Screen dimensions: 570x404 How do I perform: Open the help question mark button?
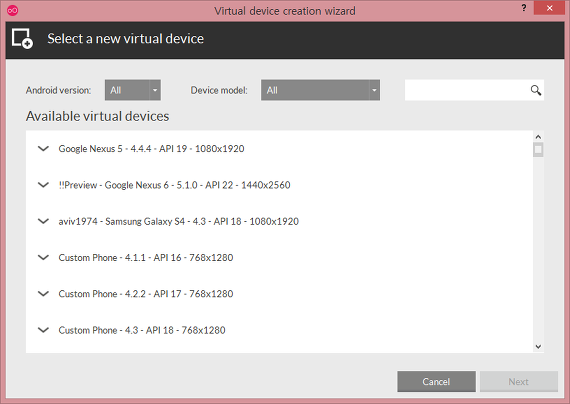523,8
